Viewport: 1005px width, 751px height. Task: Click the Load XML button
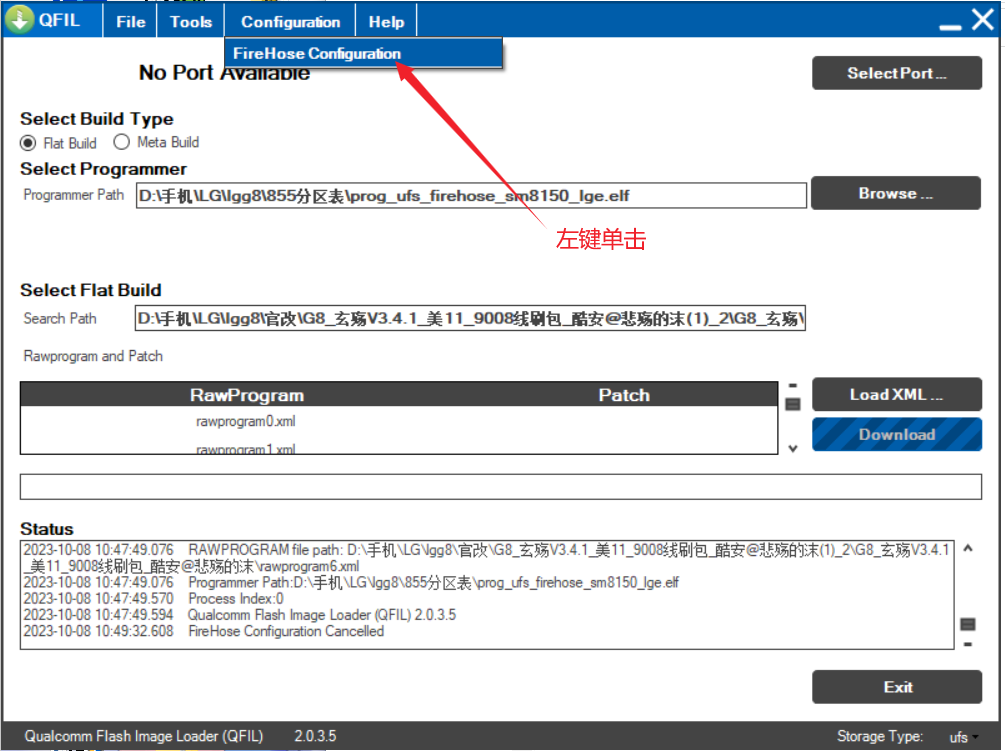pos(895,395)
